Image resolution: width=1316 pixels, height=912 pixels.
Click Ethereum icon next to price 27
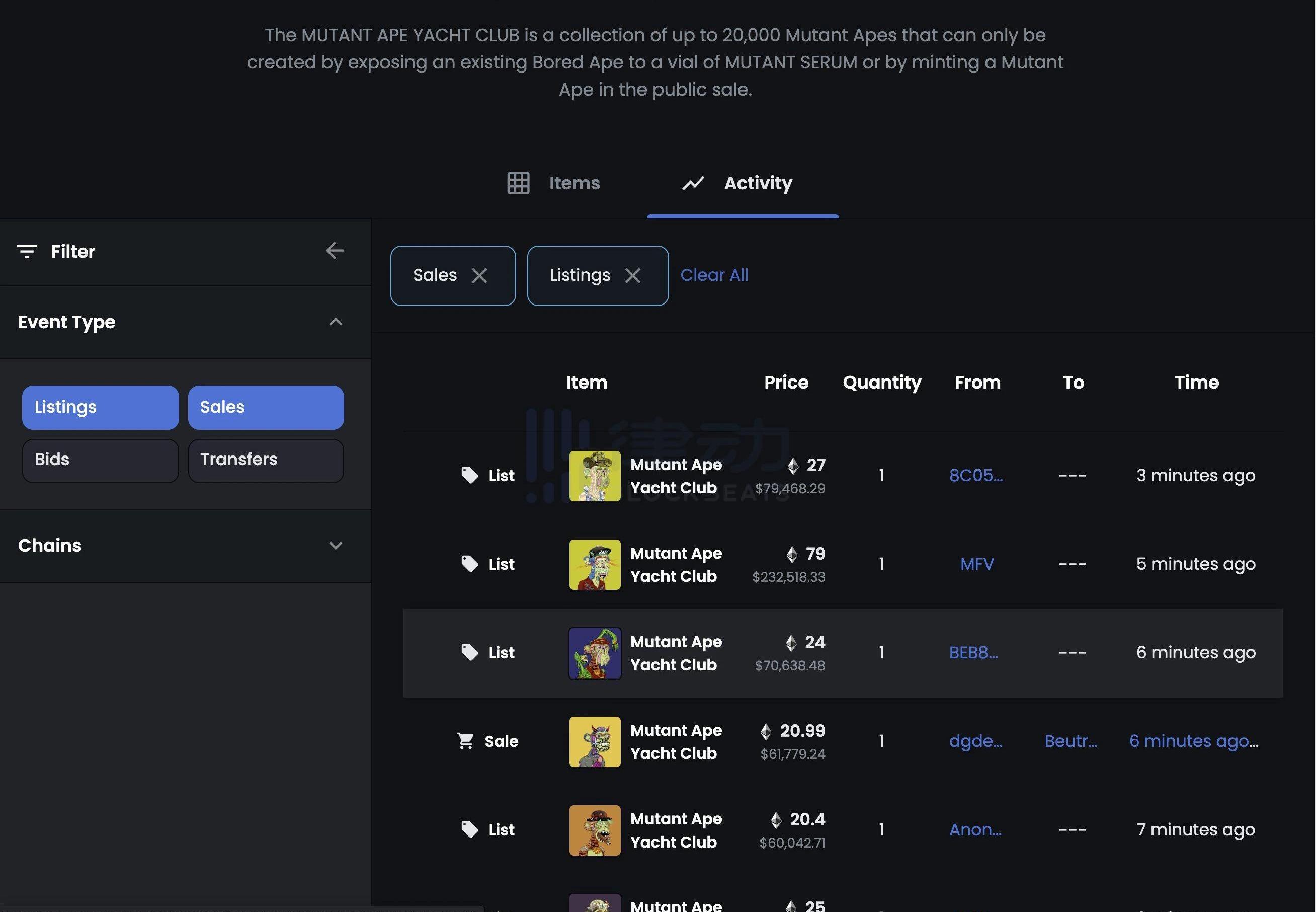pyautogui.click(x=793, y=466)
